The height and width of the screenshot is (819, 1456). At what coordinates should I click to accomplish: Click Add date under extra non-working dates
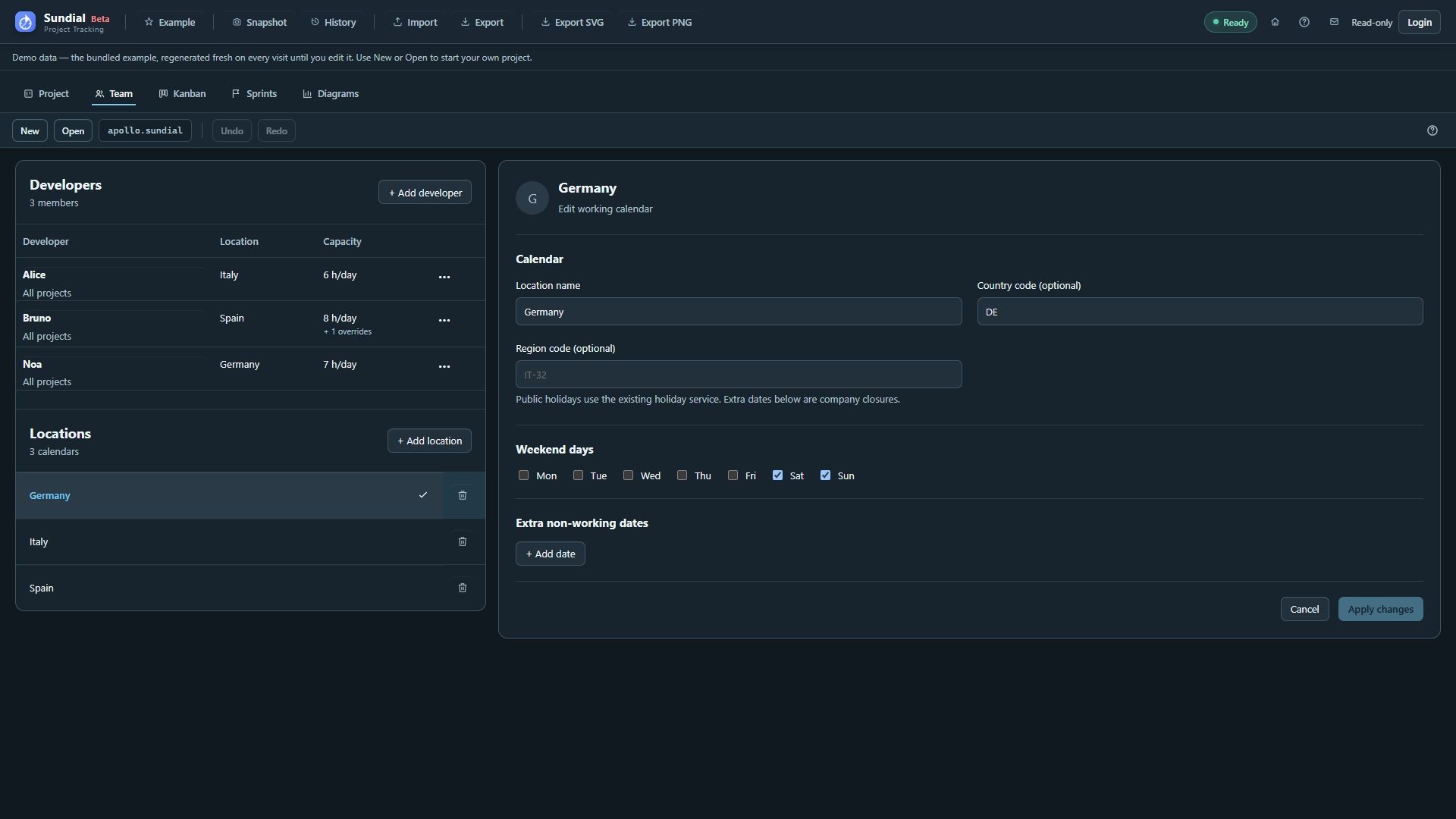(551, 554)
